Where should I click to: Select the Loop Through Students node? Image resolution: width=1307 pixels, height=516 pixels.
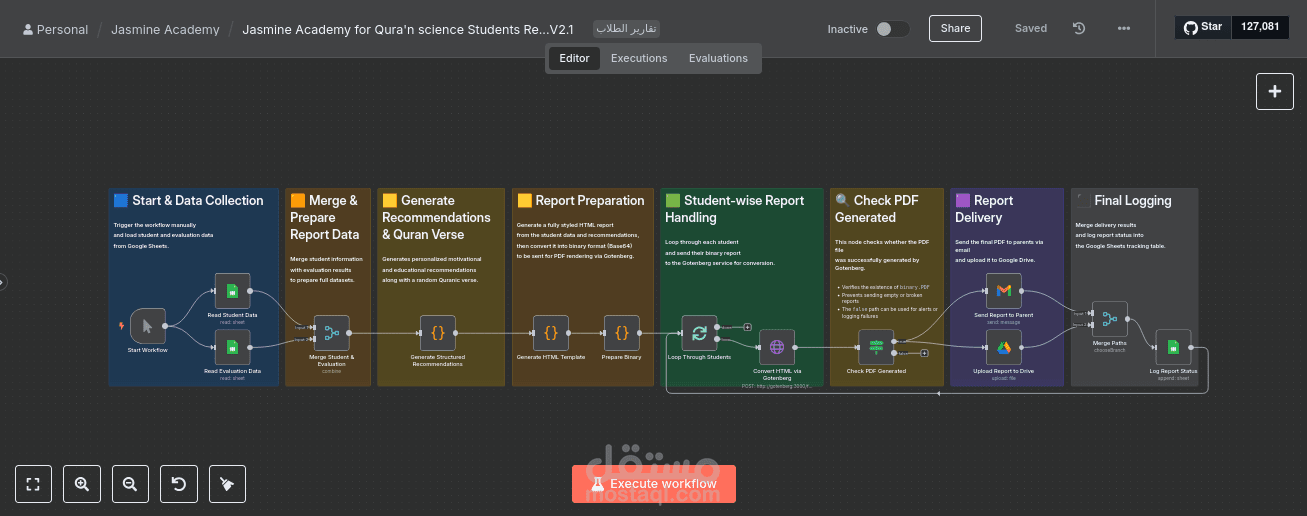coord(699,333)
